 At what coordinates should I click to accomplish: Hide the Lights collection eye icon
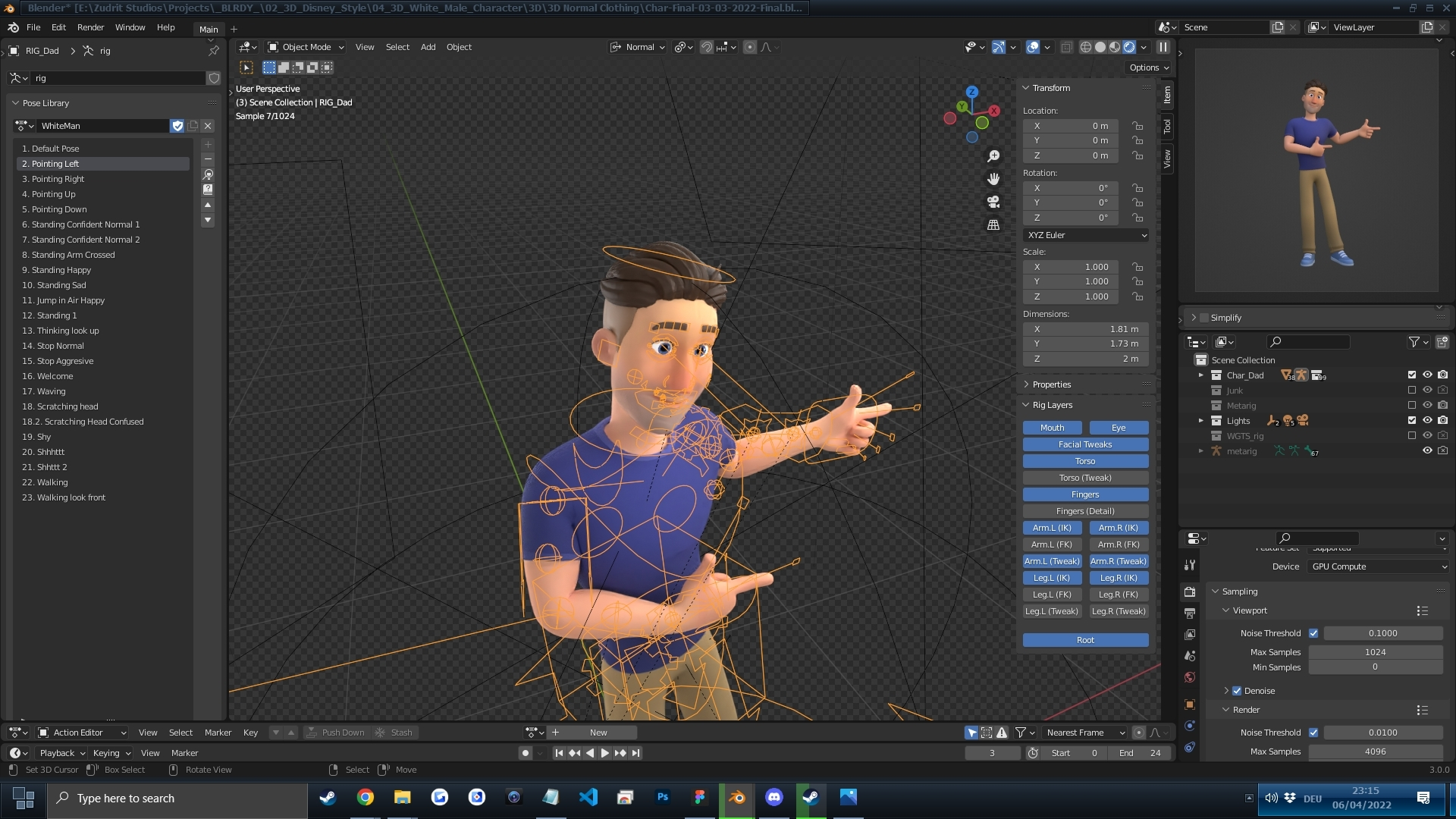click(1427, 420)
